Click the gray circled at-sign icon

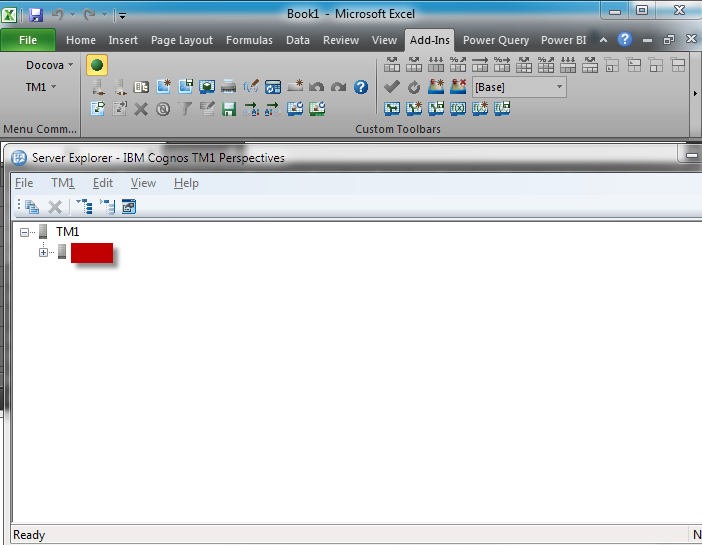click(x=163, y=109)
